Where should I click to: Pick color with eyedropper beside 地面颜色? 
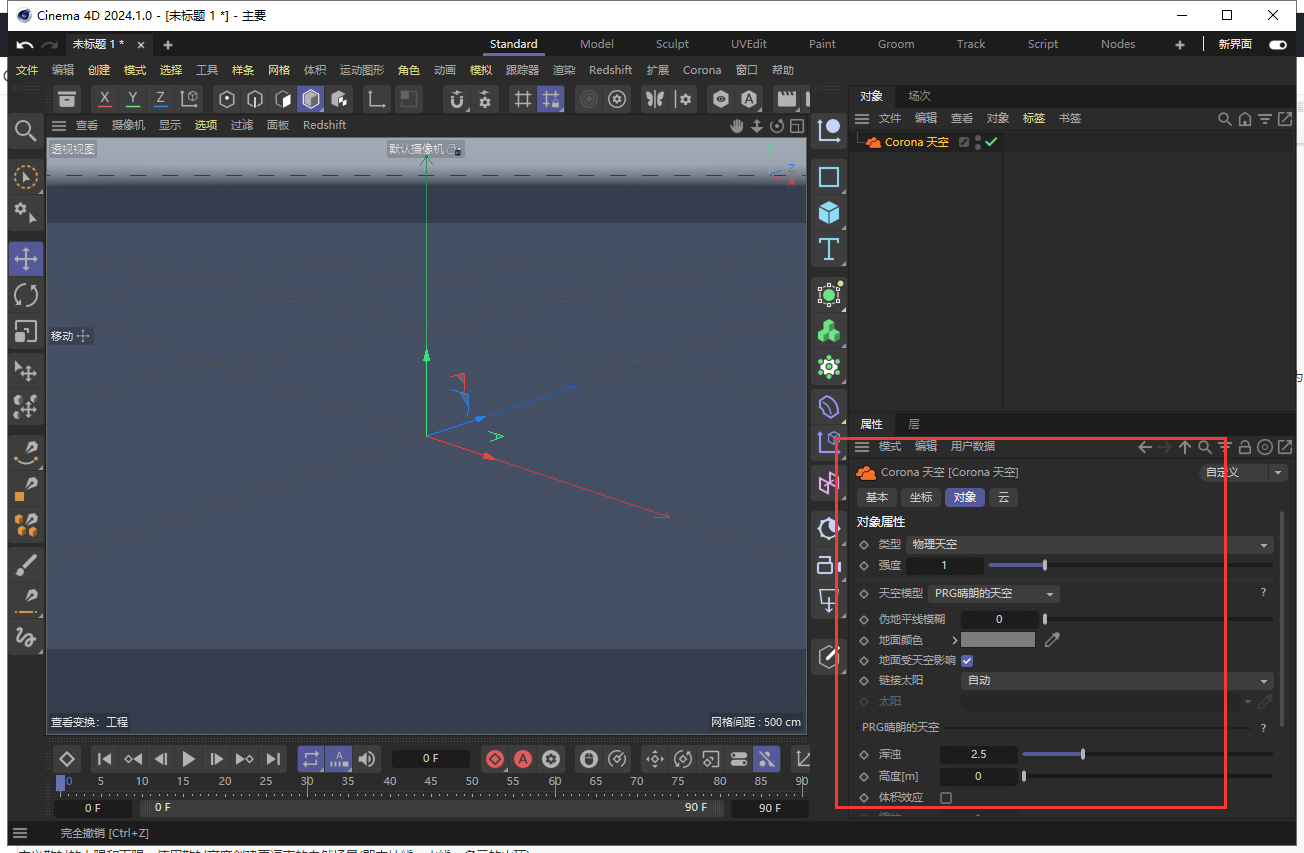(1052, 640)
